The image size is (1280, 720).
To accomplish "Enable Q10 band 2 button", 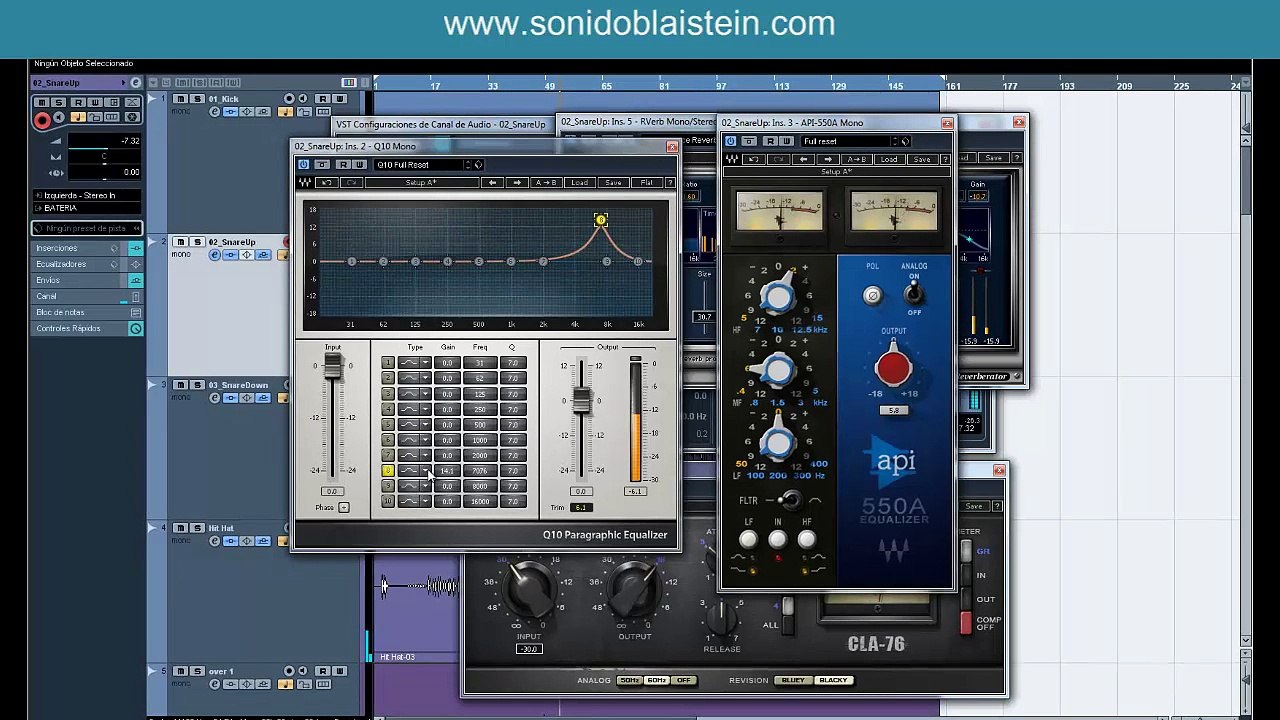I will pyautogui.click(x=388, y=378).
